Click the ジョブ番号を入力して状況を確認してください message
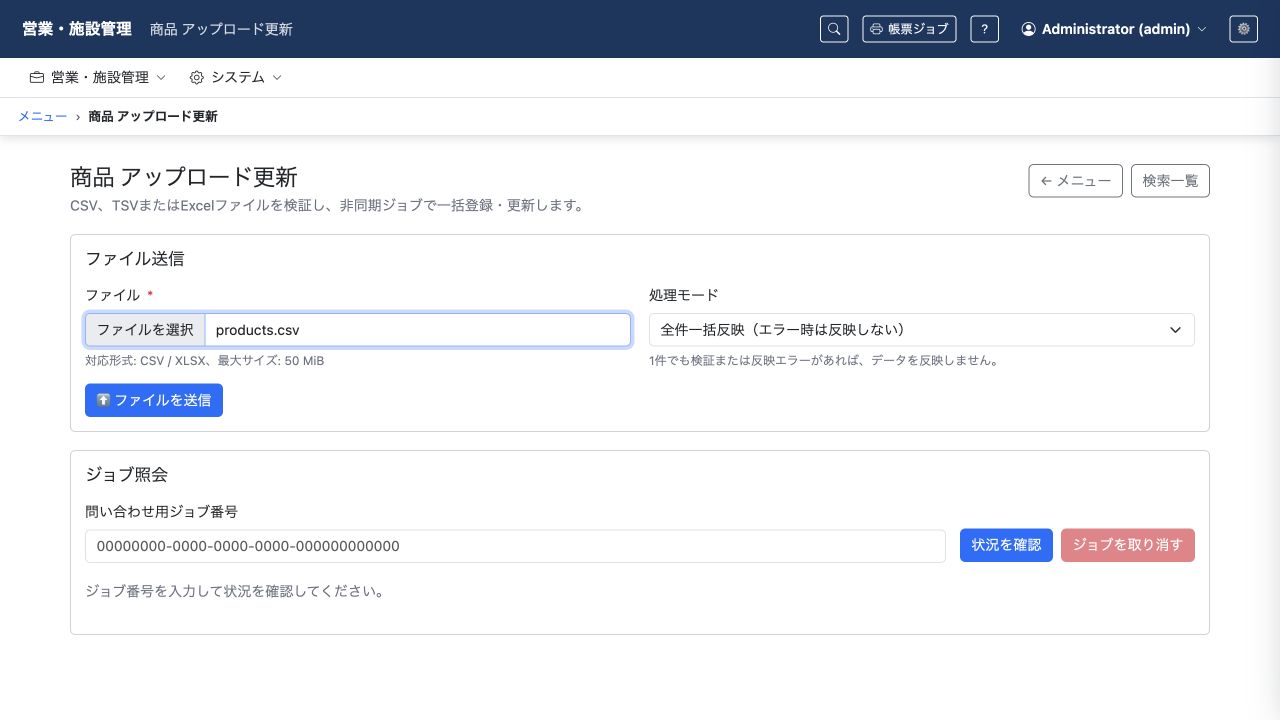Image resolution: width=1280 pixels, height=720 pixels. 235,591
